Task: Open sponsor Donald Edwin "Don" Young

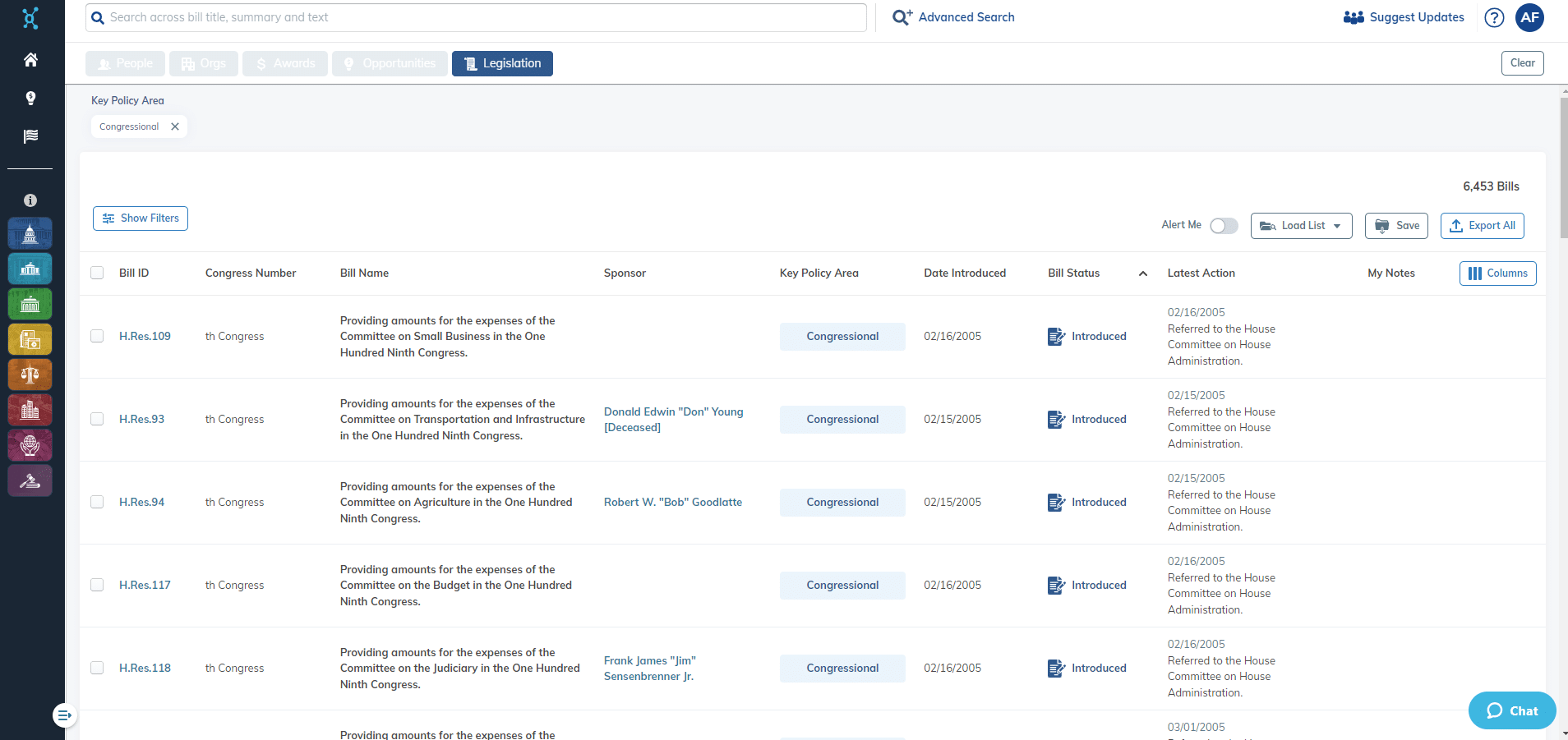Action: coord(673,420)
